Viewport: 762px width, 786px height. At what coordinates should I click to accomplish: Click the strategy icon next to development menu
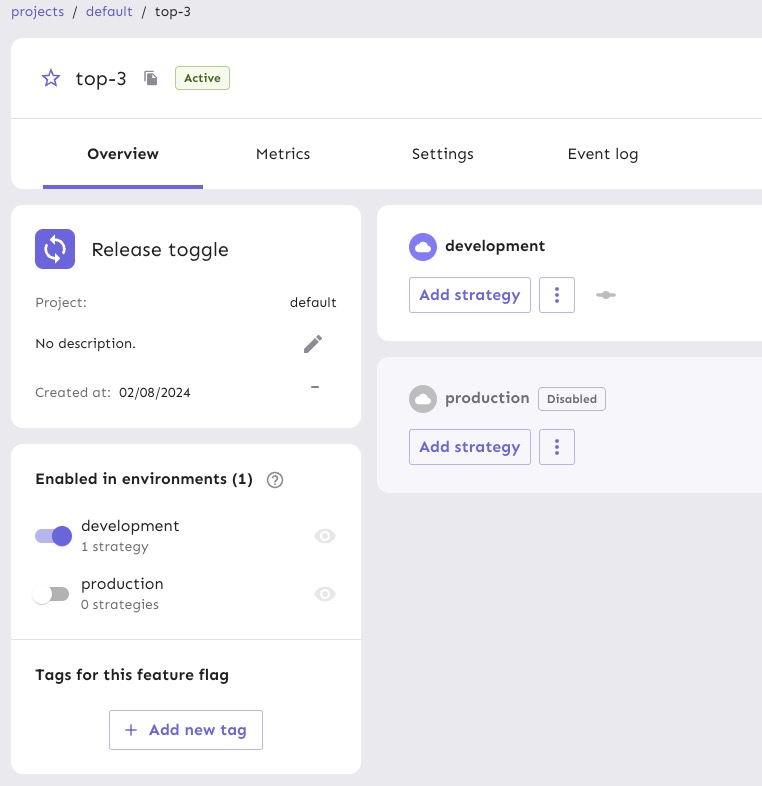(x=605, y=295)
